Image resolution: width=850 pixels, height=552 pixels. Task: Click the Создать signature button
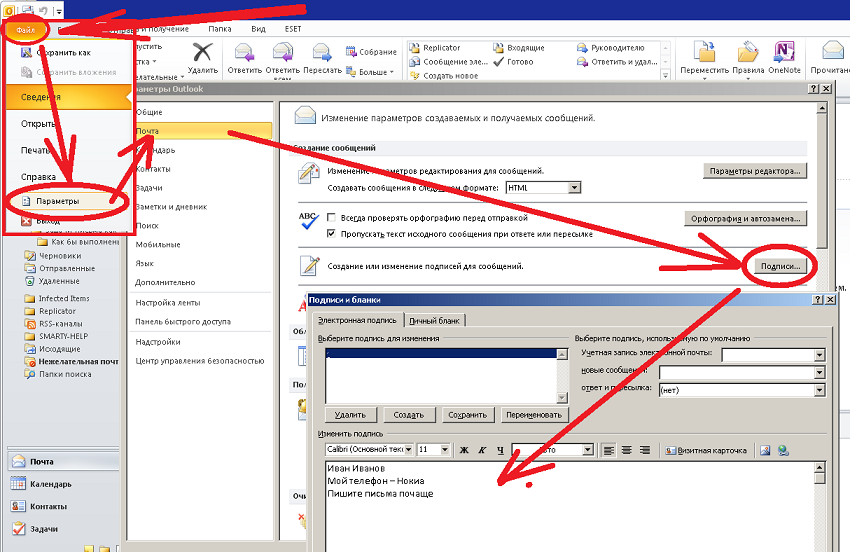point(408,415)
